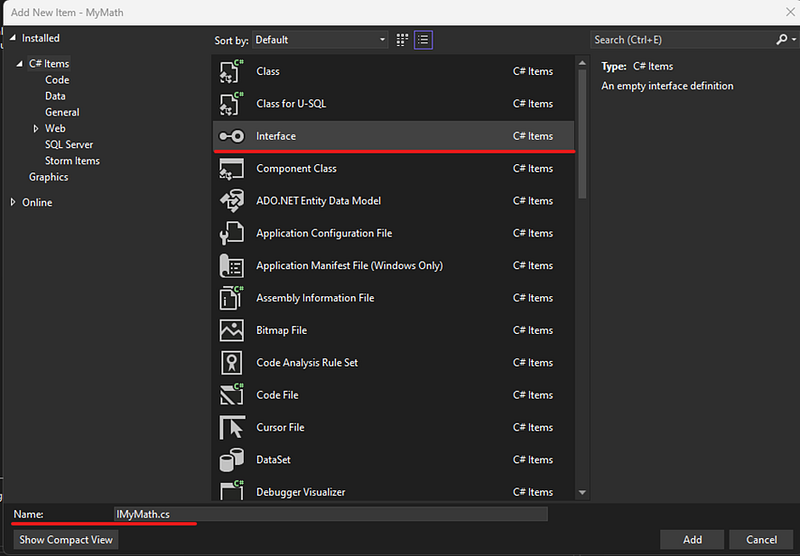800x556 pixels.
Task: Expand the Web tree node
Action: click(36, 129)
